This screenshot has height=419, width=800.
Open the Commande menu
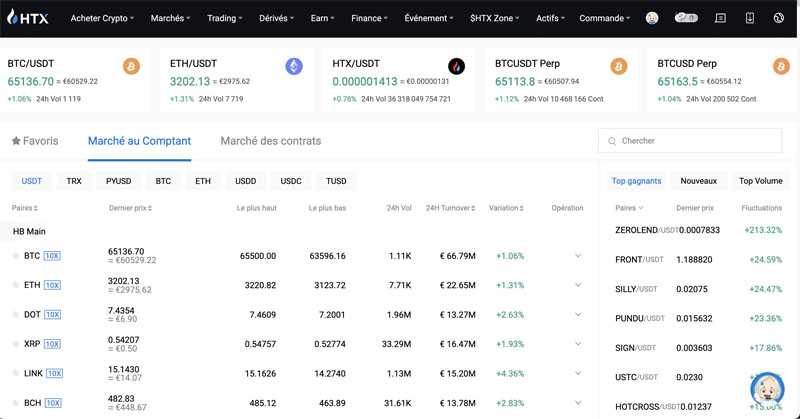605,18
